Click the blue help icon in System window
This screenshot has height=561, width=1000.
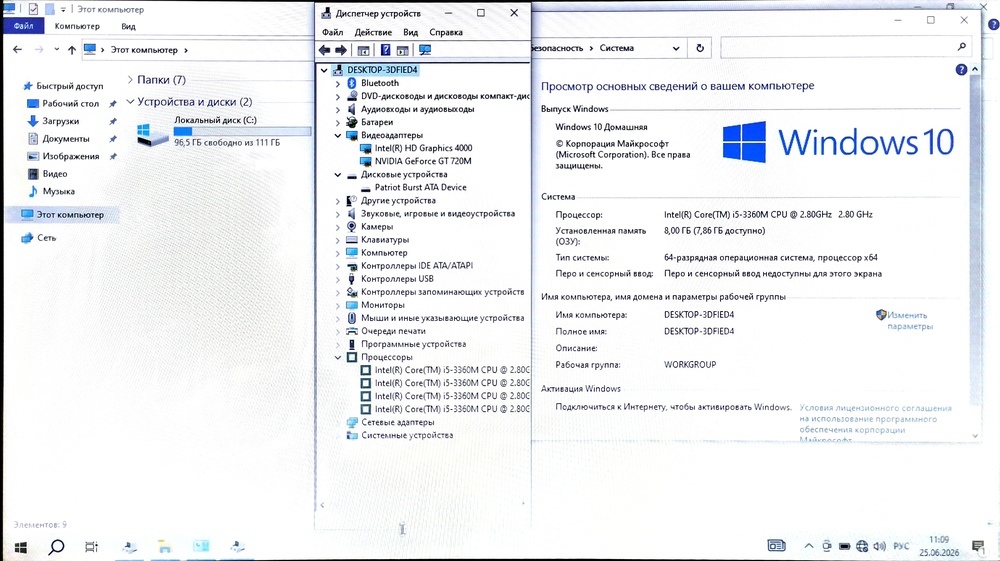(961, 70)
